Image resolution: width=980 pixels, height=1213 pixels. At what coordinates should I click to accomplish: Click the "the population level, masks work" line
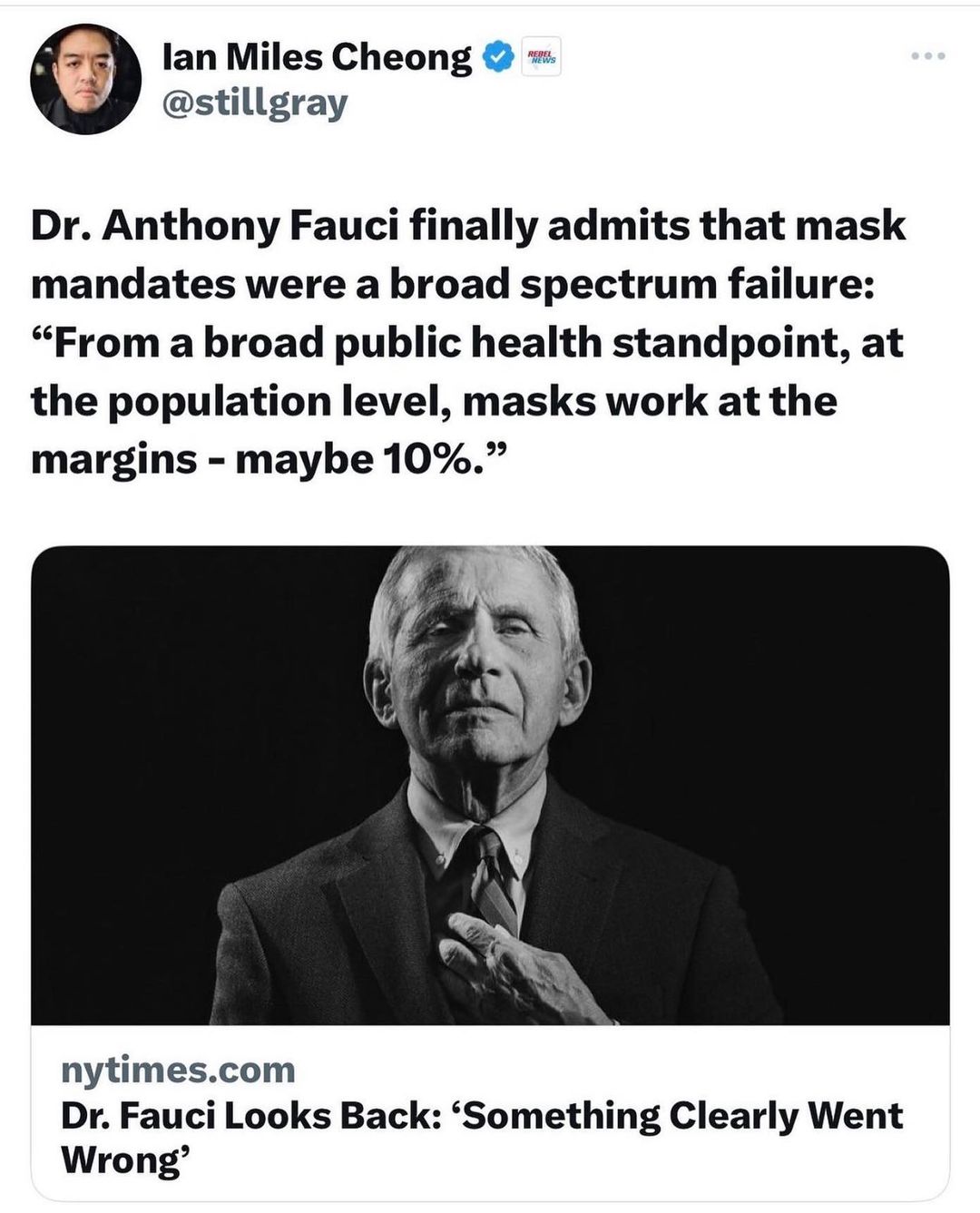click(434, 400)
